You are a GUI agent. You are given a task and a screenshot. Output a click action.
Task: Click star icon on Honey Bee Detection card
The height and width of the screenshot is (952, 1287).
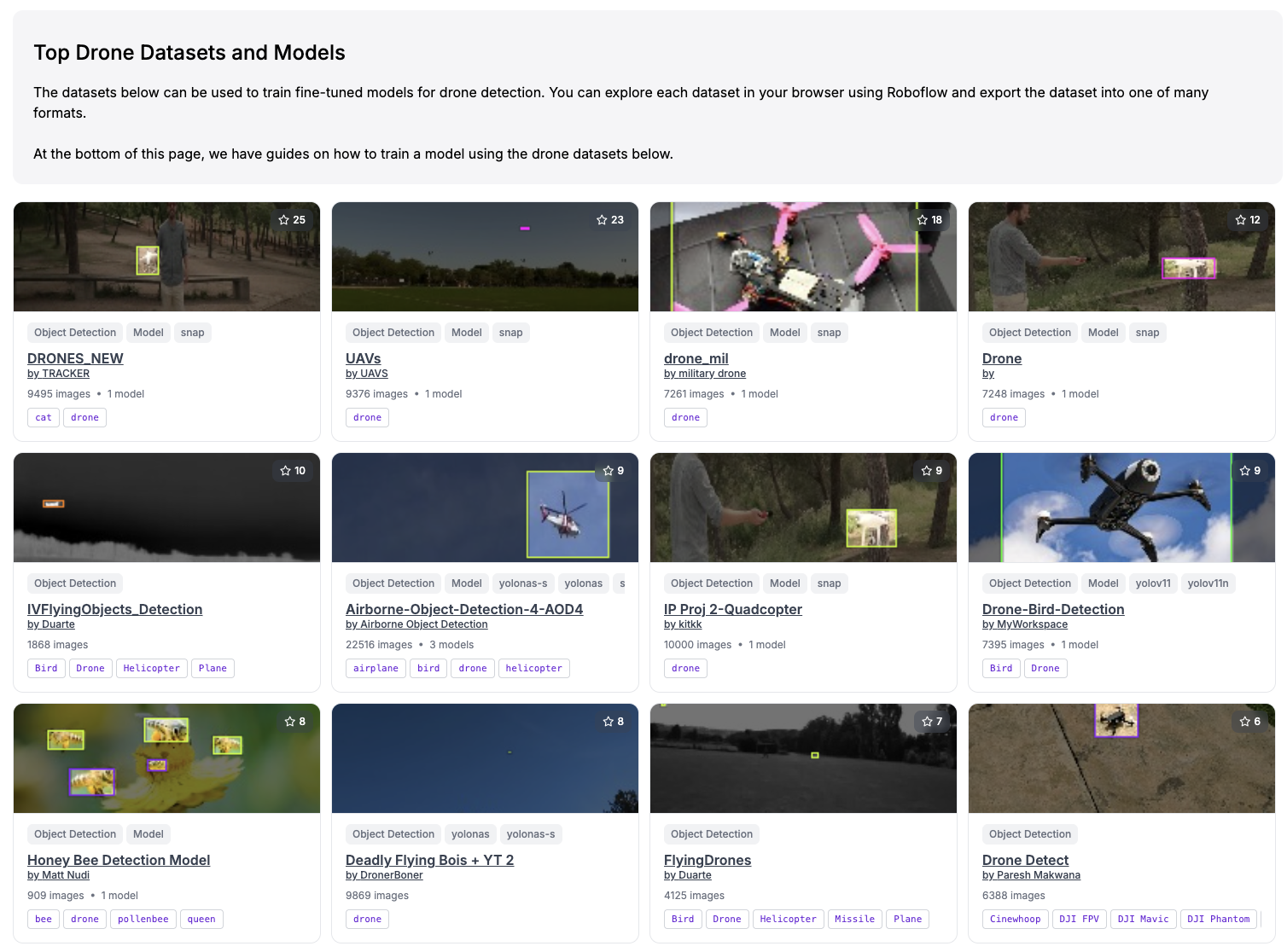point(289,722)
